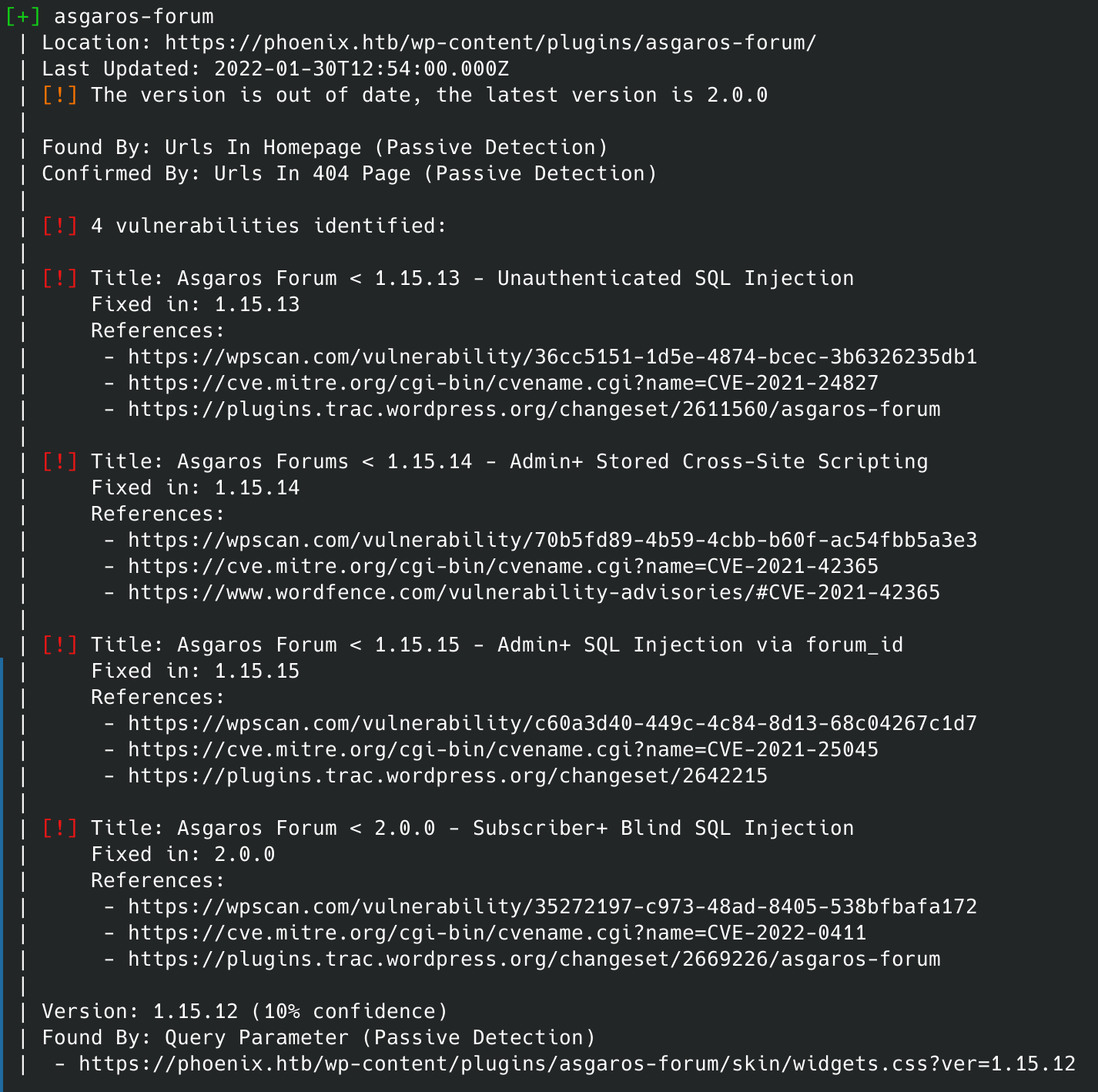Open the widgets.css?ver=1.15.12 URL

click(577, 1064)
